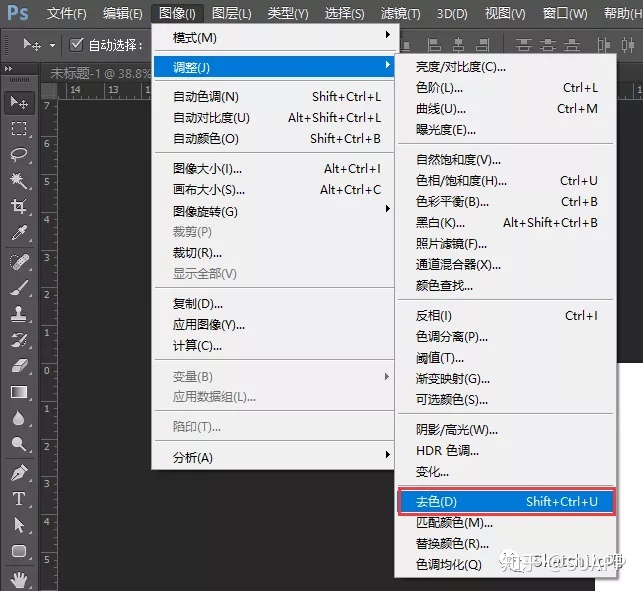This screenshot has width=643, height=591.
Task: Select the History Brush tool
Action: tap(19, 340)
